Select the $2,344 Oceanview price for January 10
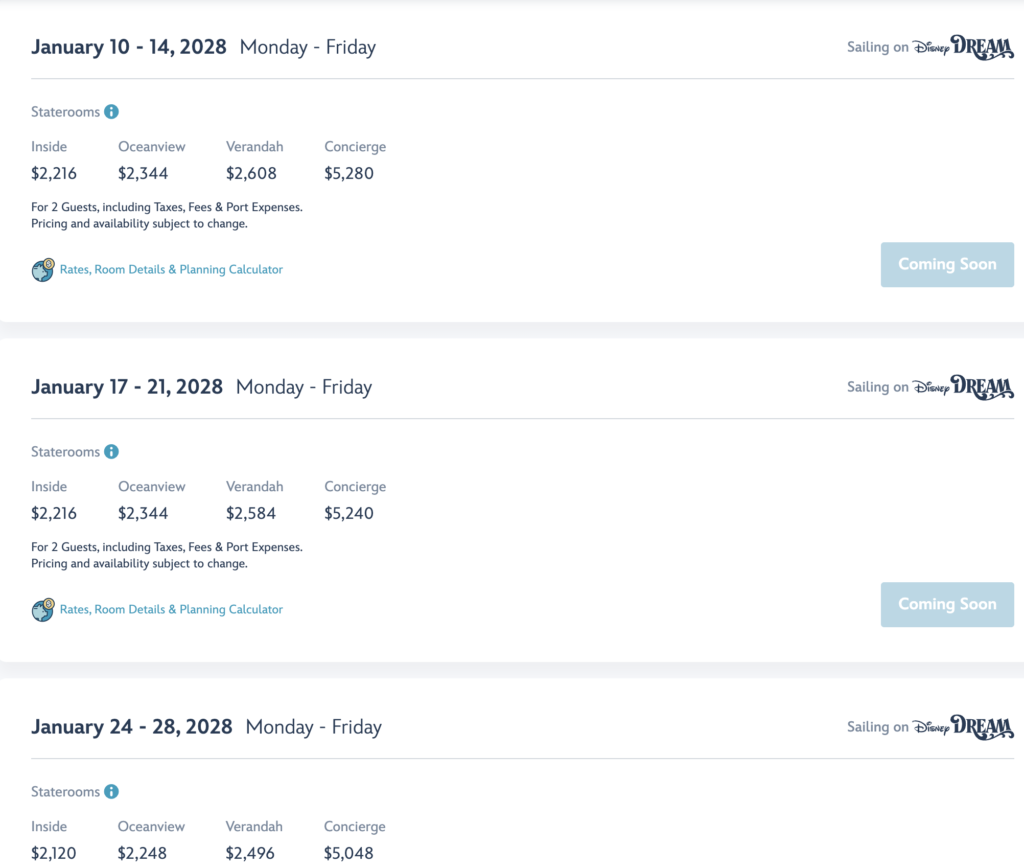 [x=143, y=174]
